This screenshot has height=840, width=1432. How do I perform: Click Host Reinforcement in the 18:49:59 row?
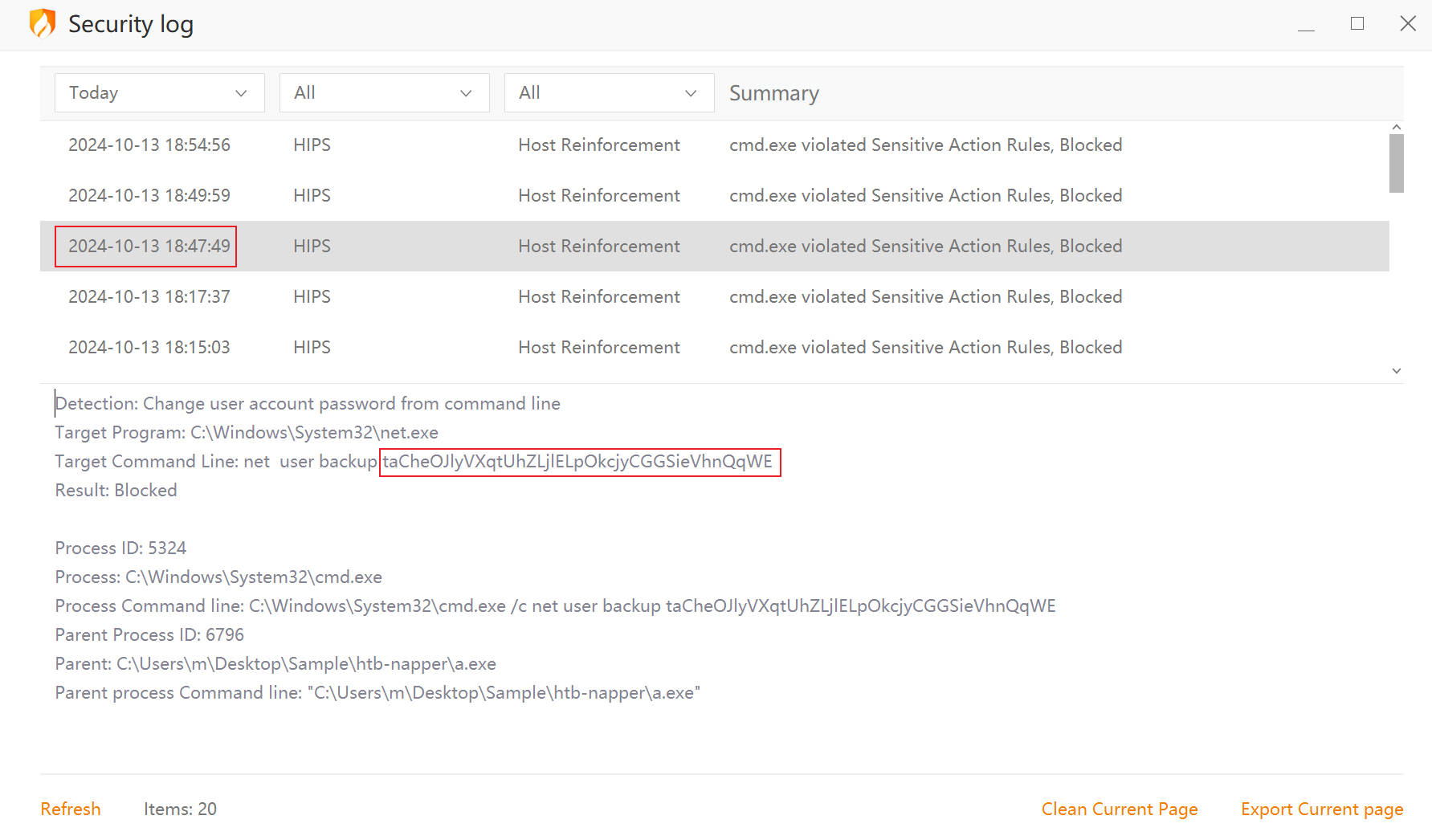[599, 196]
